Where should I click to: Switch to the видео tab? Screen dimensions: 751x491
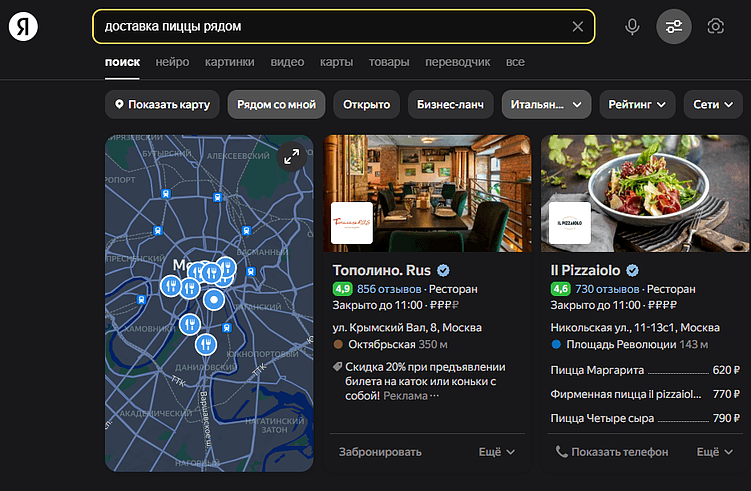[287, 62]
